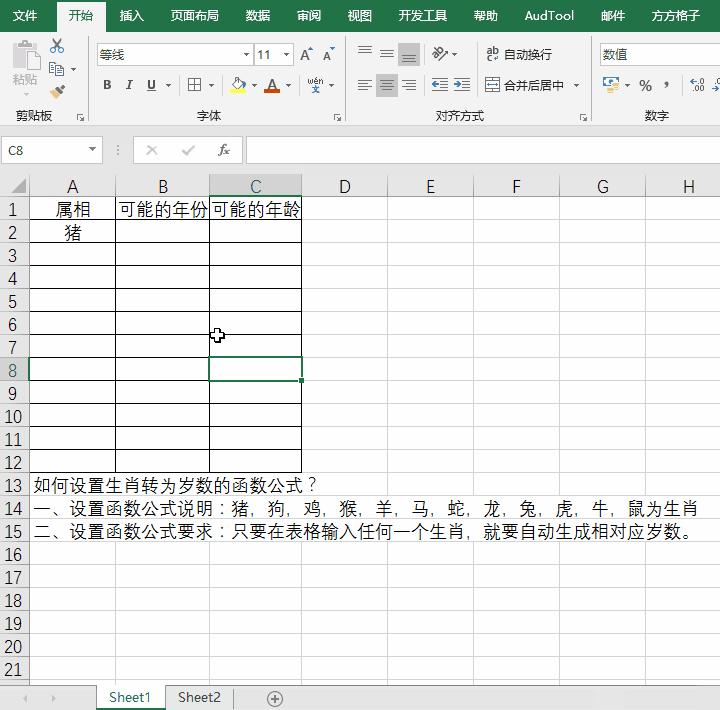Select row 13 header
Screen dimensions: 720x710
click(14, 485)
